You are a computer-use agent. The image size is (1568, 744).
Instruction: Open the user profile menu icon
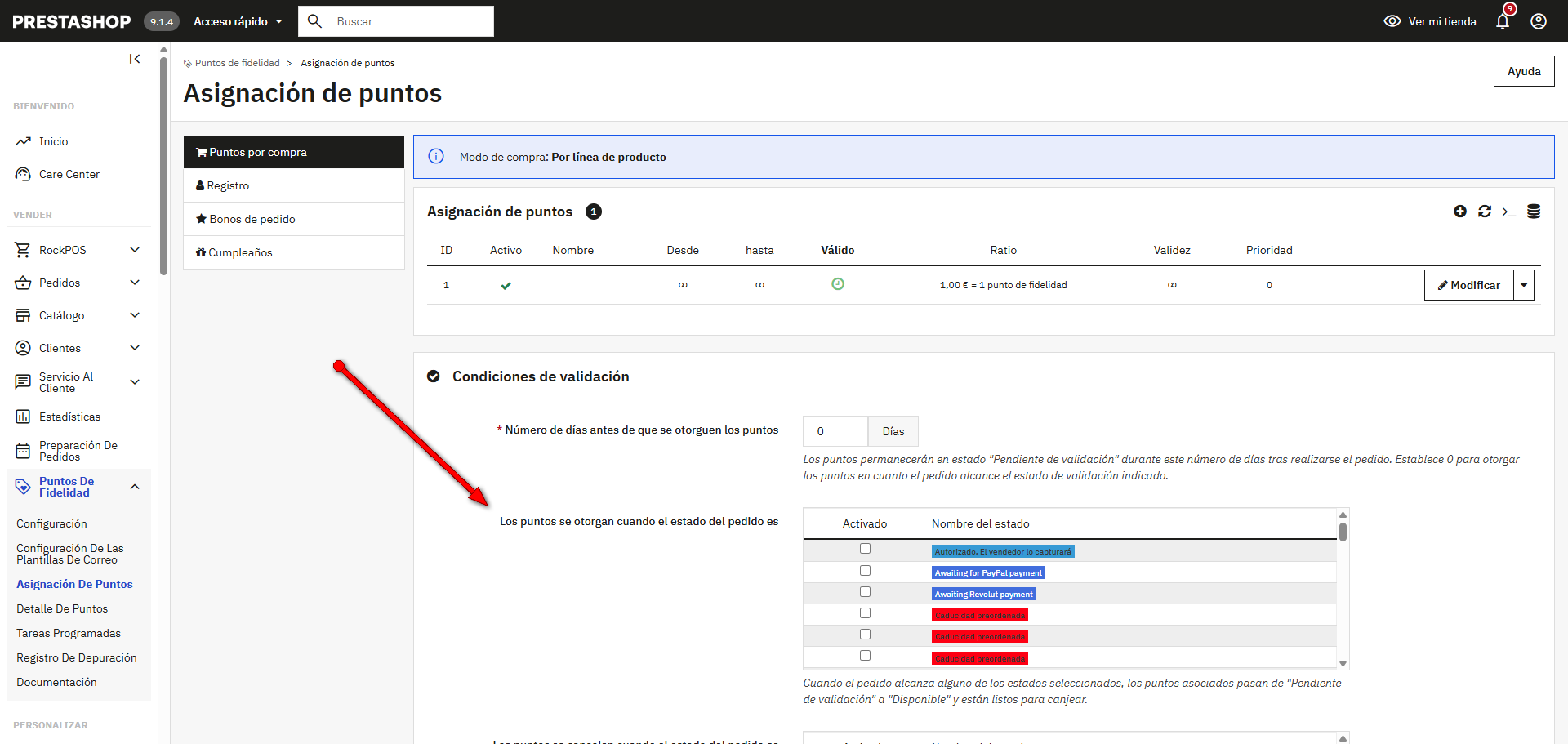pos(1539,21)
